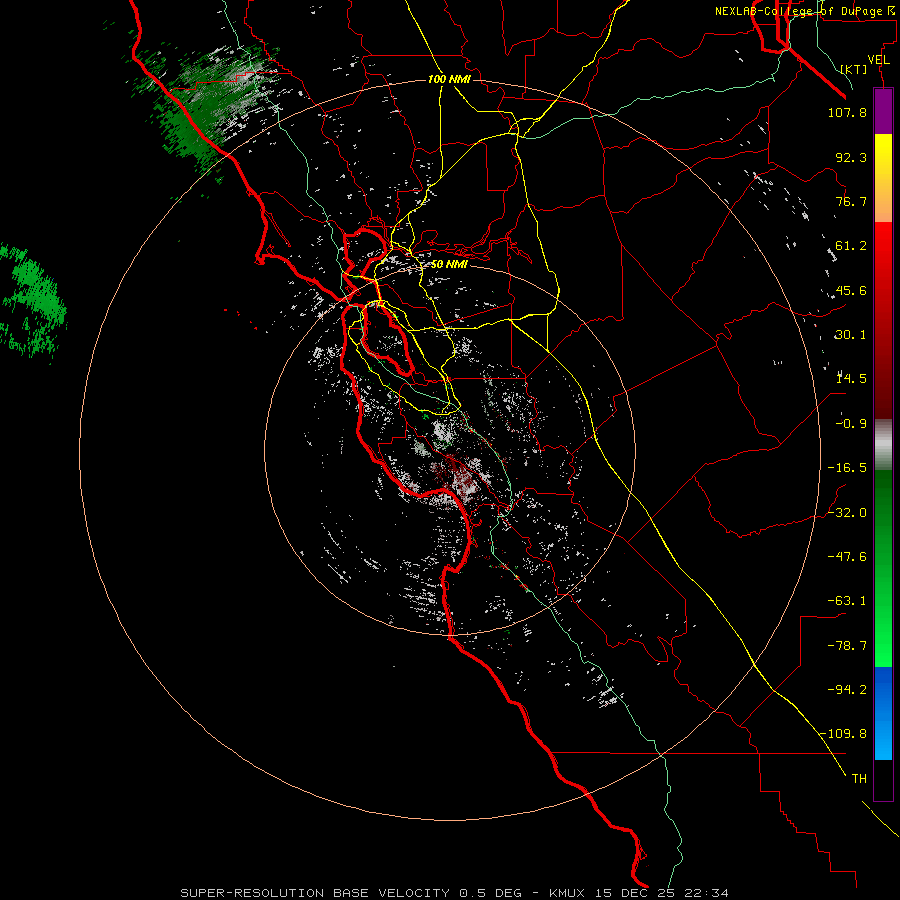Viewport: 900px width, 900px height.
Task: Click the 50 NMI range ring label
Action: click(449, 264)
